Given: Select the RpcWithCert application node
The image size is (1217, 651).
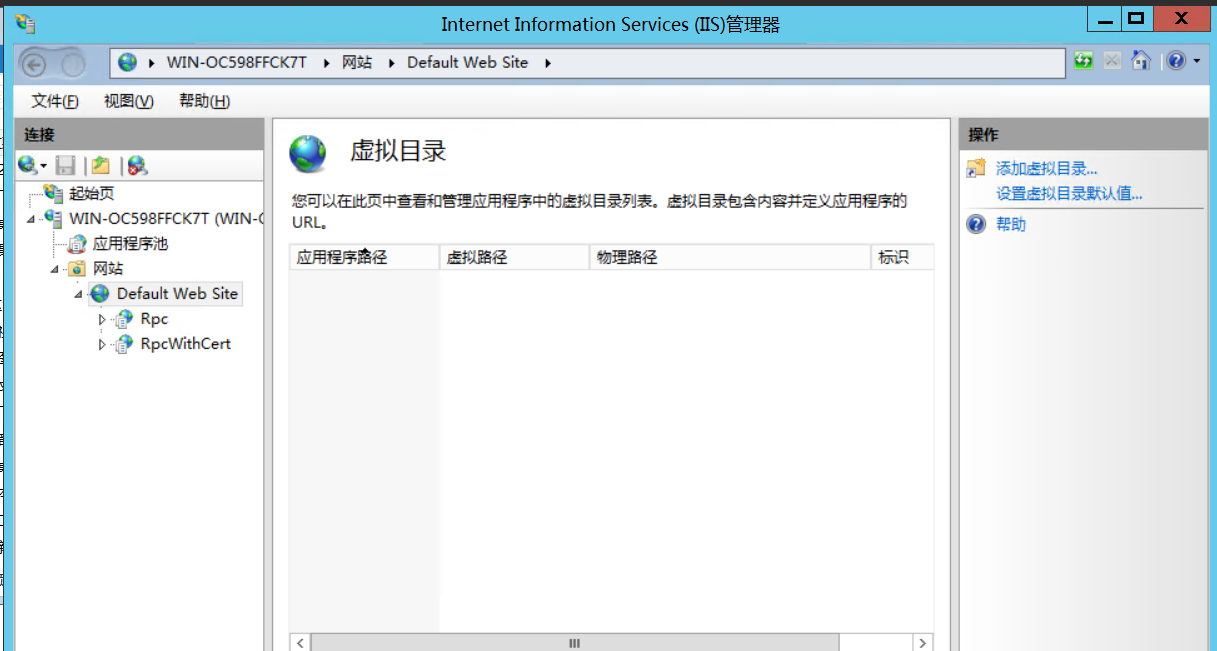Looking at the screenshot, I should coord(186,344).
